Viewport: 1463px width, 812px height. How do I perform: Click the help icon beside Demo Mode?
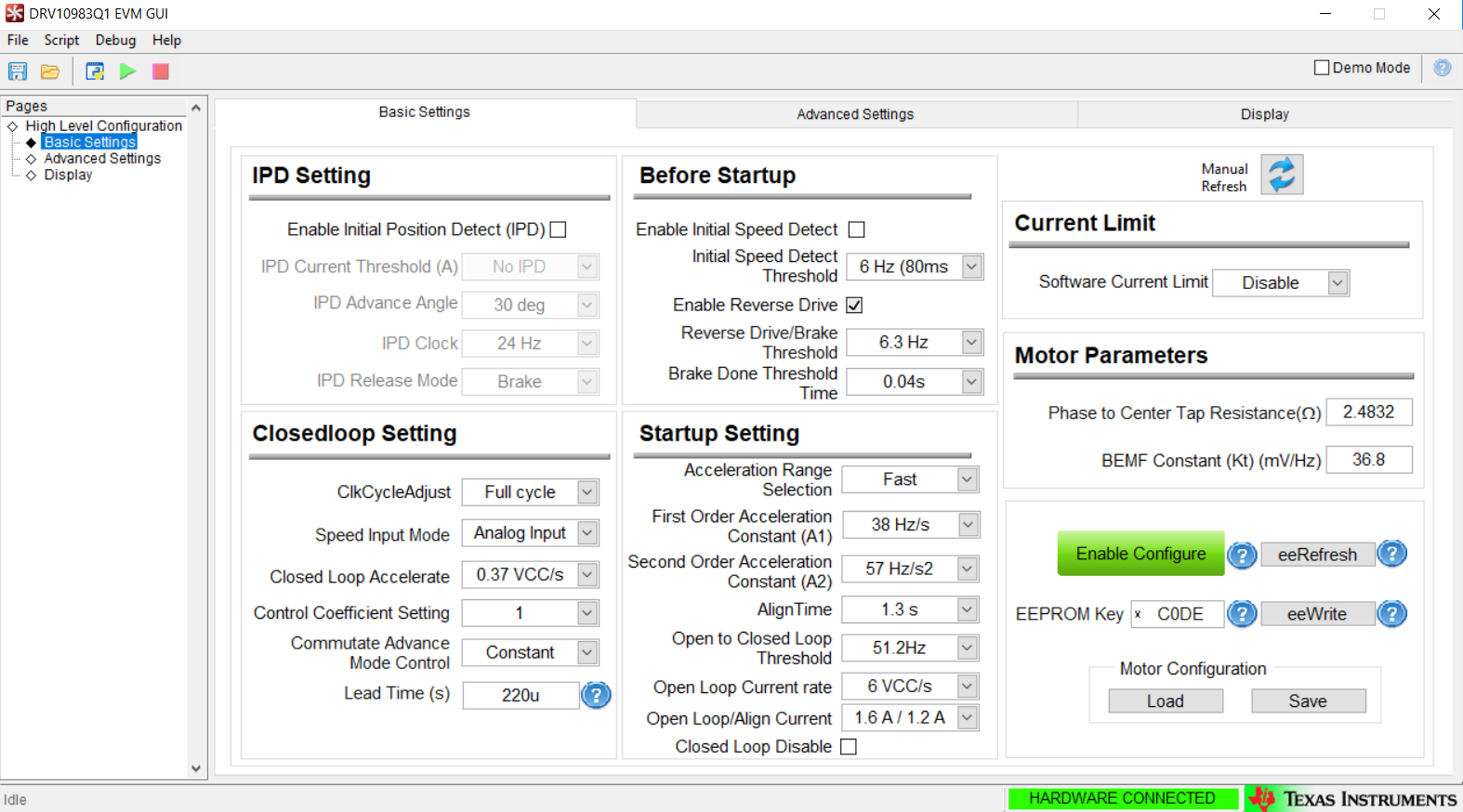1442,68
